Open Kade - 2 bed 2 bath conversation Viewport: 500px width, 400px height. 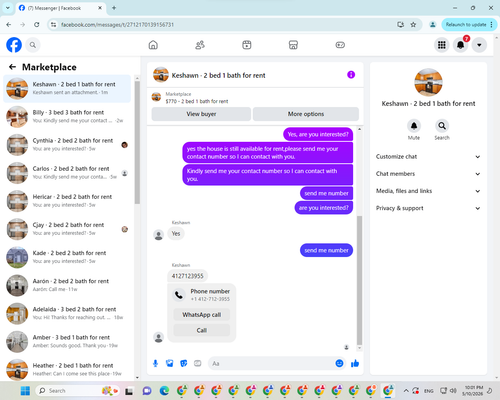(x=67, y=257)
